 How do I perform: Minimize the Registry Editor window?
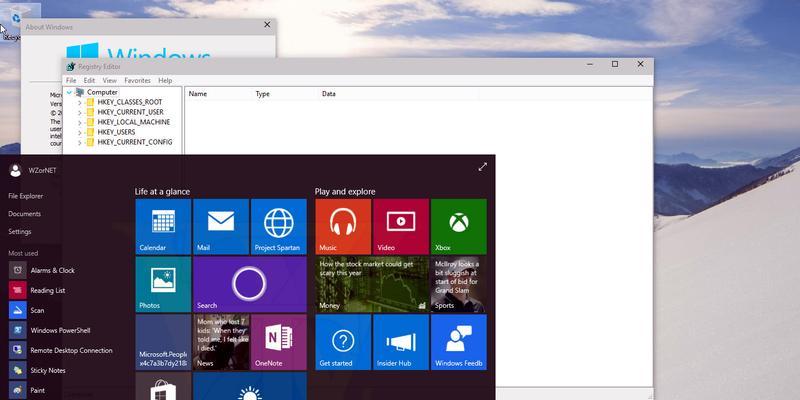pos(590,64)
